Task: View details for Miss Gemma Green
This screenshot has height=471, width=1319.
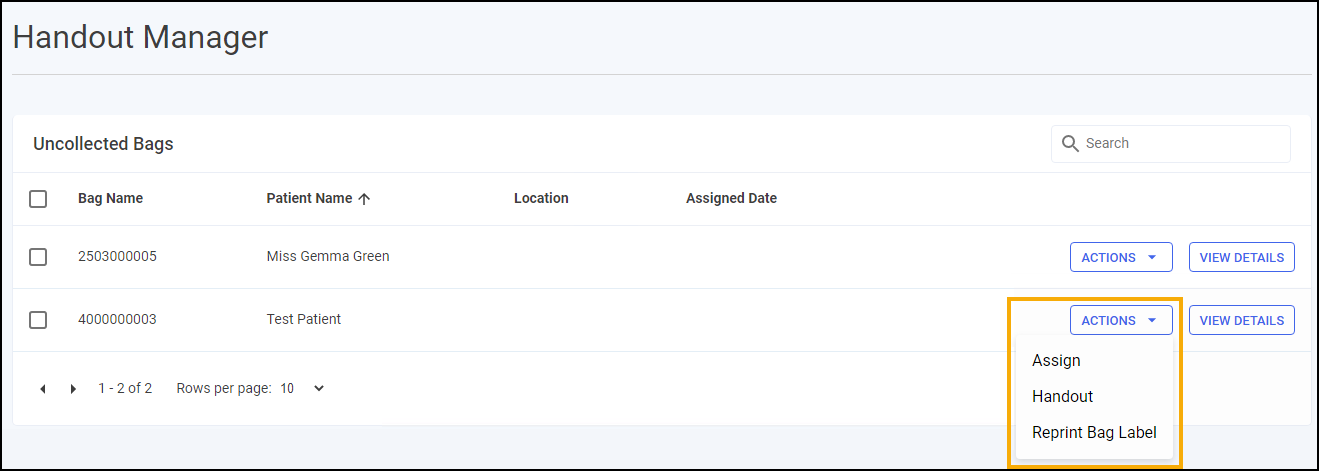Action: (x=1241, y=257)
